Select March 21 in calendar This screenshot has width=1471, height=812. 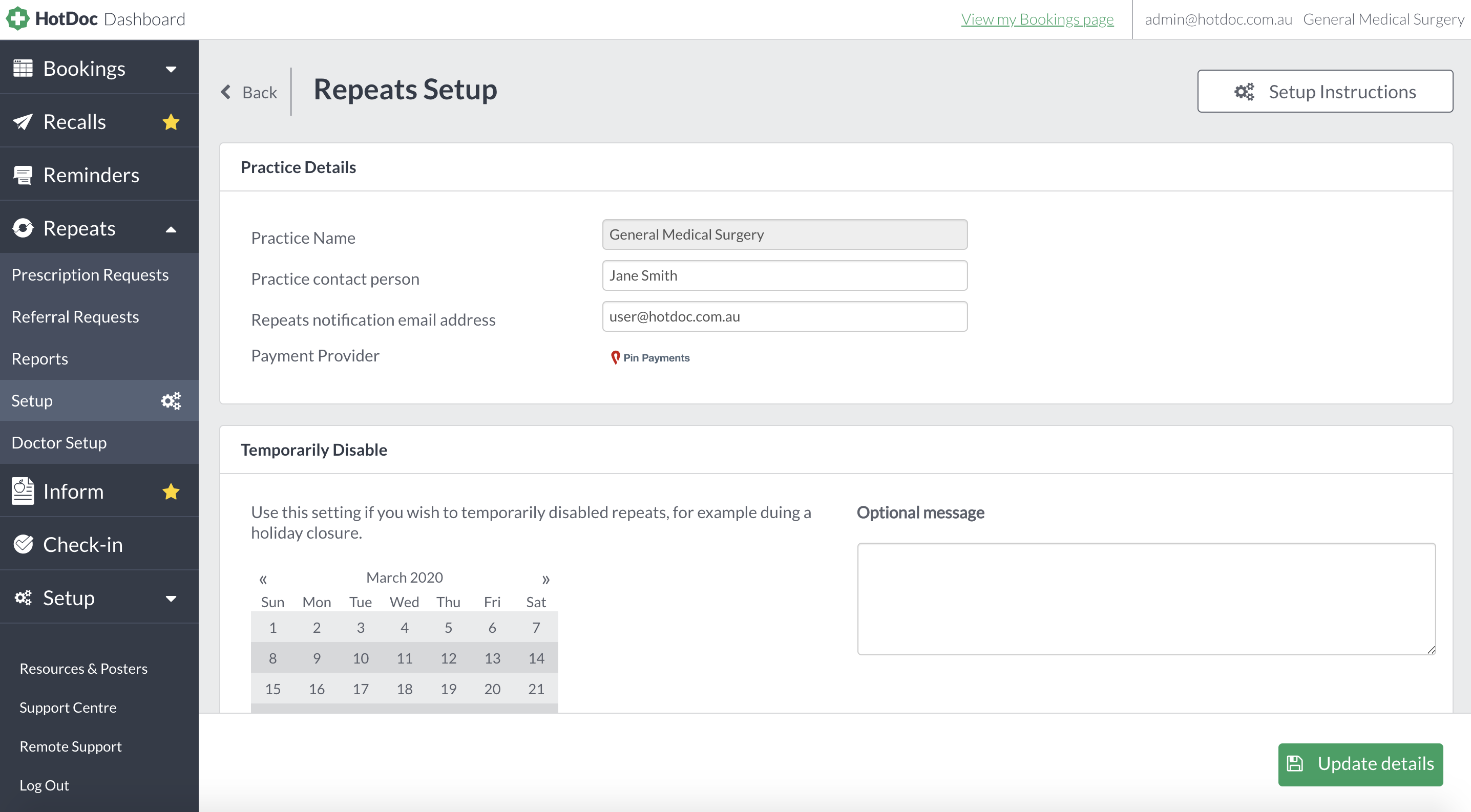(x=536, y=689)
